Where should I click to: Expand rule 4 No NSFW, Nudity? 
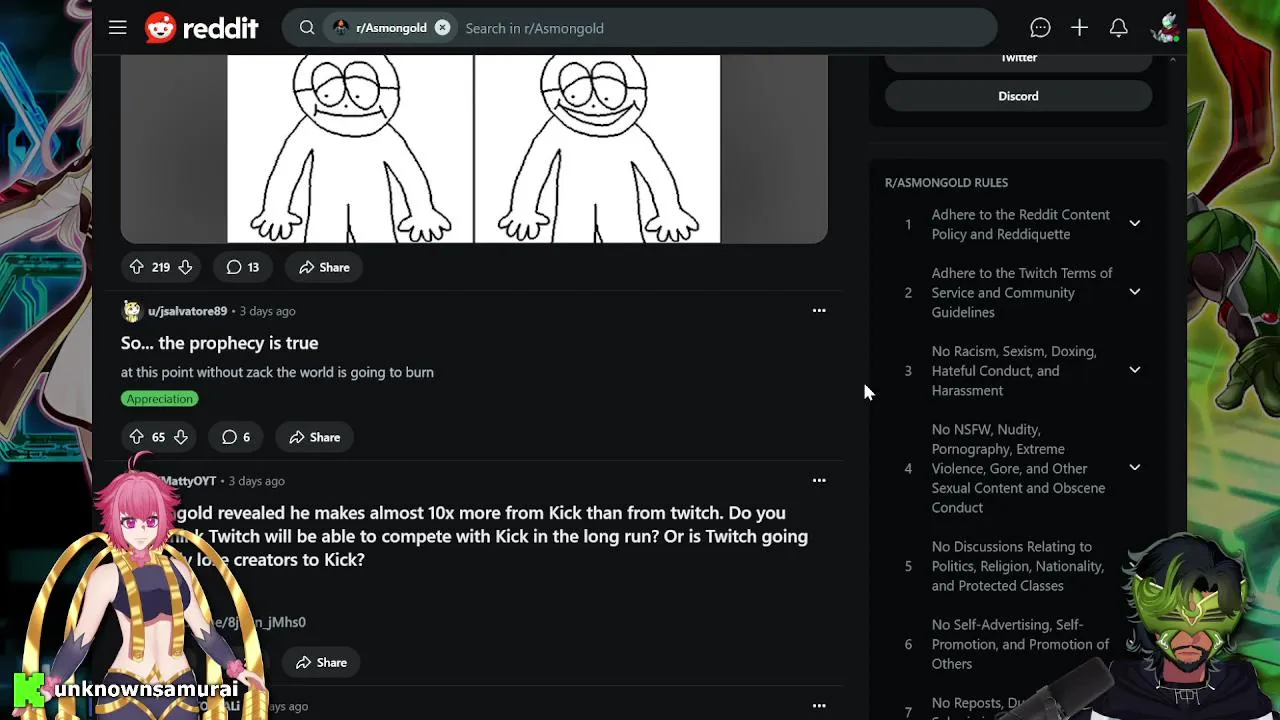[1135, 468]
